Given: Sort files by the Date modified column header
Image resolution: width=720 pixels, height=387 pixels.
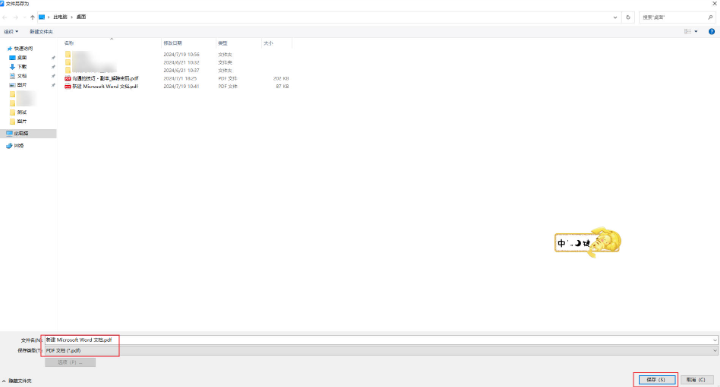Looking at the screenshot, I should (x=173, y=43).
